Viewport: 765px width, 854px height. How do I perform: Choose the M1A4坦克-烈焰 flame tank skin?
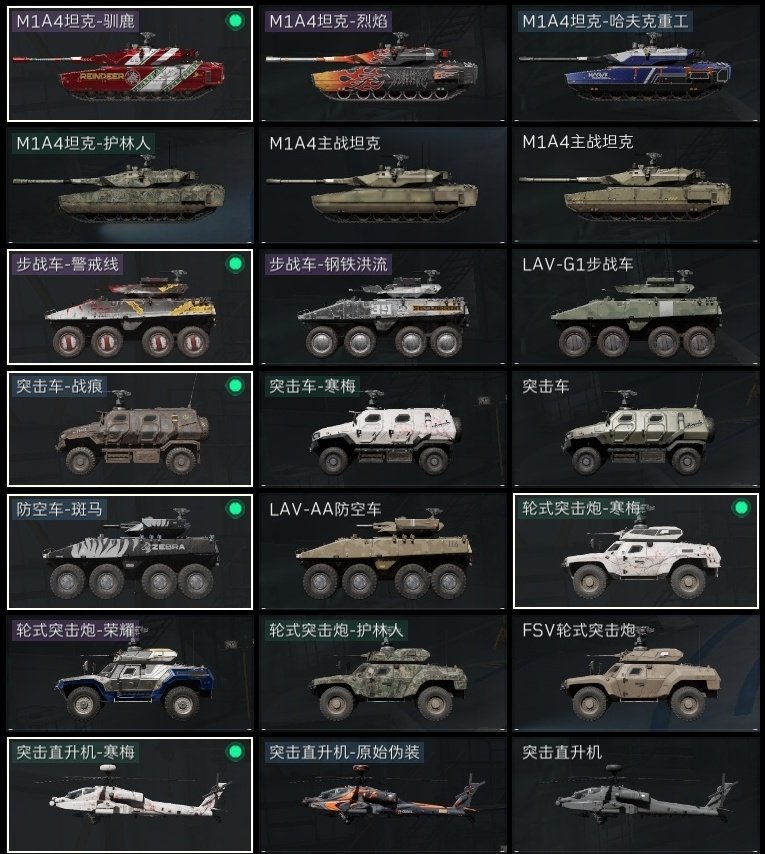point(383,64)
